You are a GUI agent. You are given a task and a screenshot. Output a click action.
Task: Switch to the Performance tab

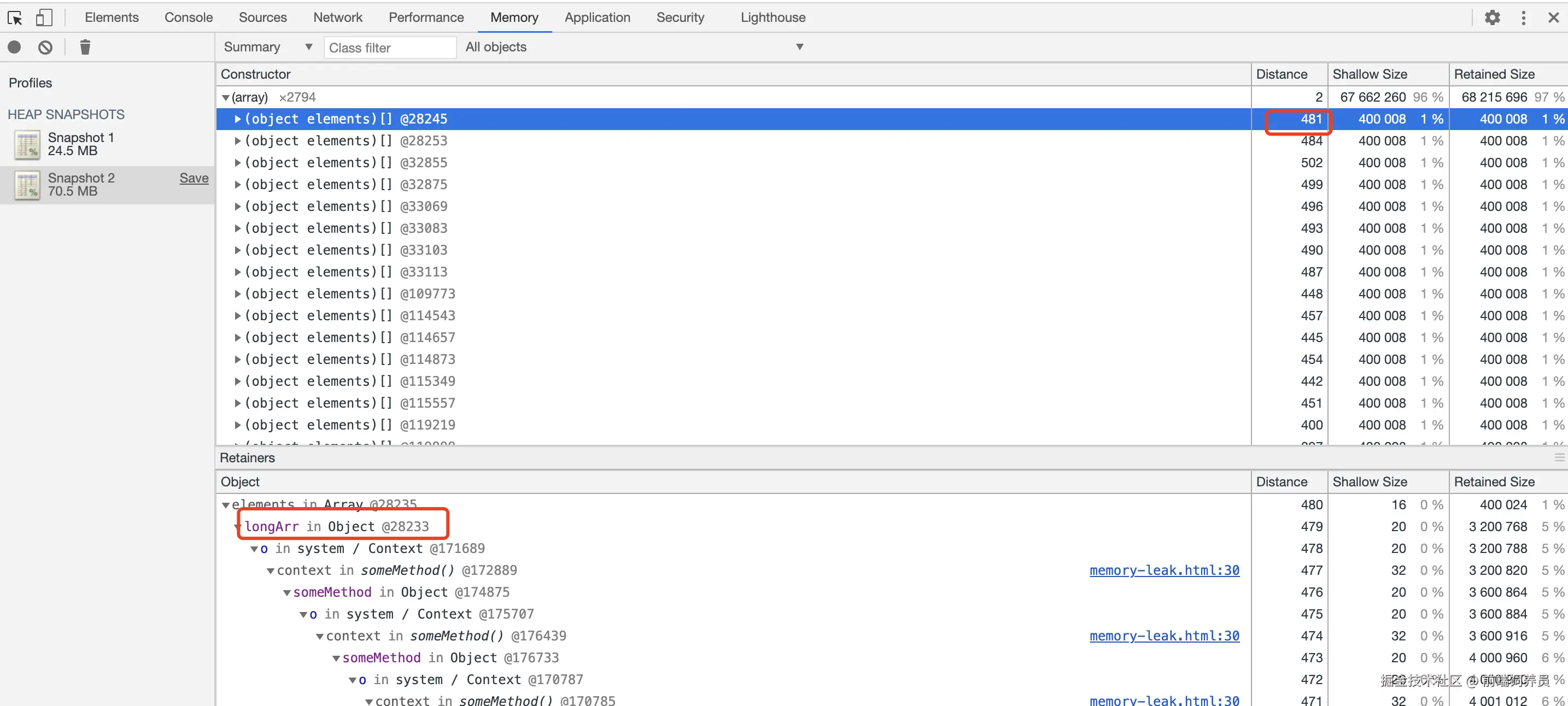tap(425, 17)
